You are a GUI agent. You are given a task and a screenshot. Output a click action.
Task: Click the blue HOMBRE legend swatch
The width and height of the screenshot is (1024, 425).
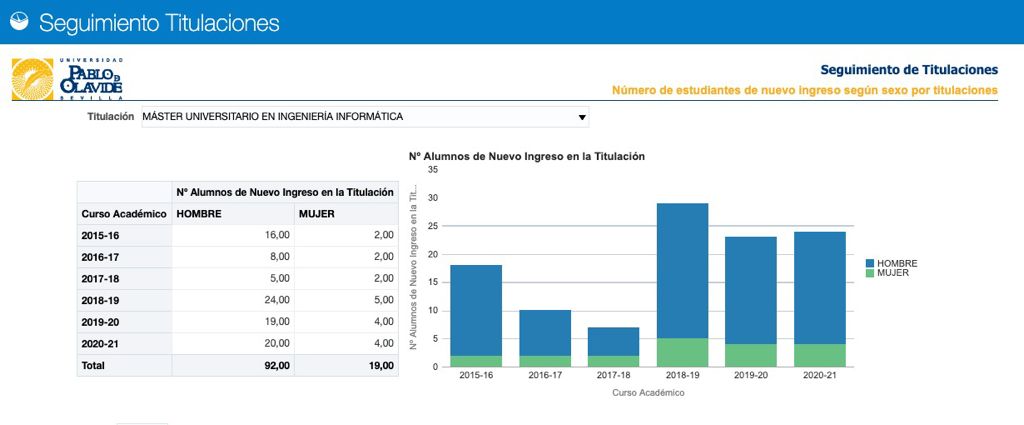[x=870, y=263]
